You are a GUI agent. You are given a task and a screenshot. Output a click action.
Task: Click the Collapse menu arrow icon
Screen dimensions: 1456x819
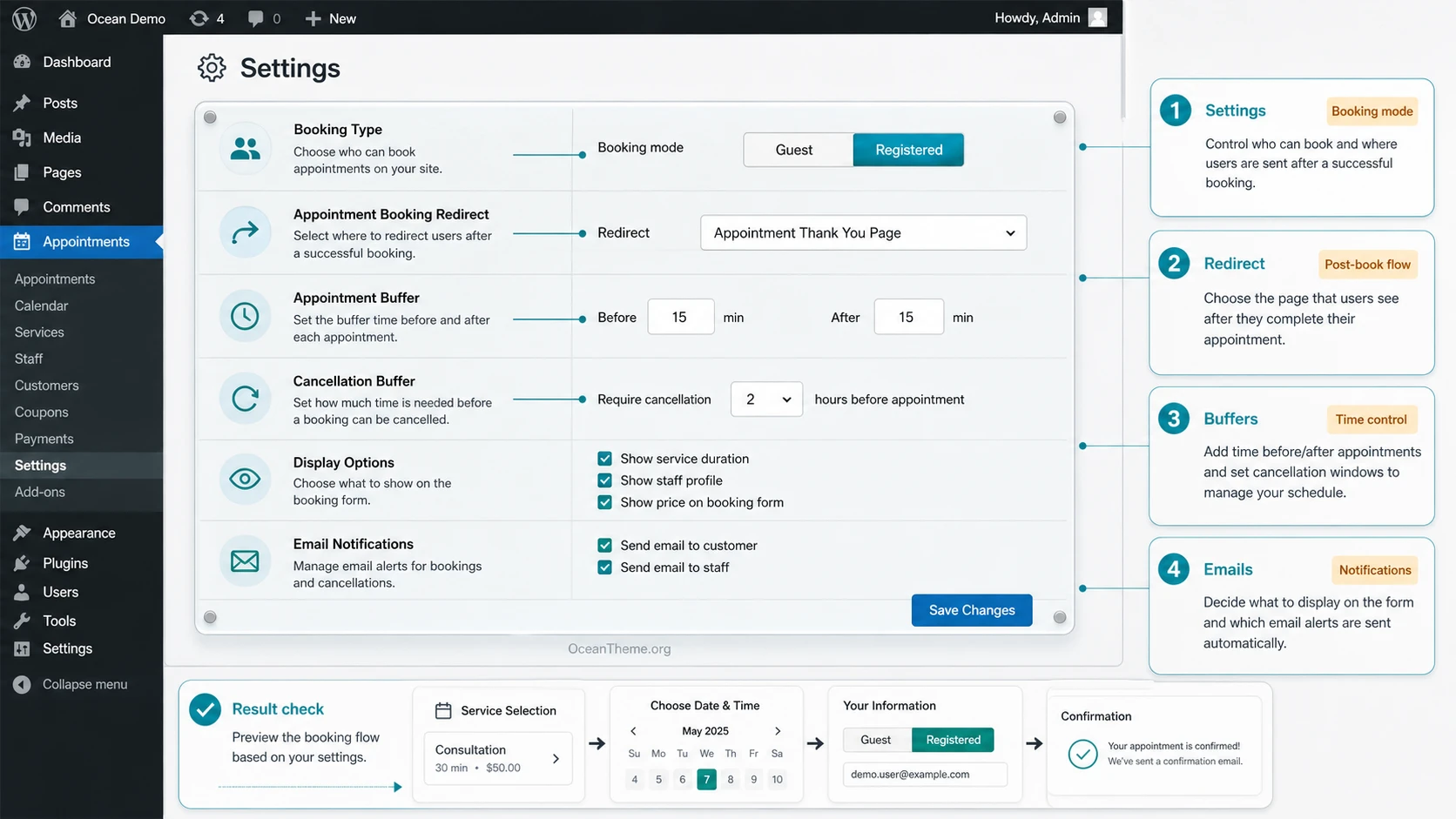click(x=23, y=684)
